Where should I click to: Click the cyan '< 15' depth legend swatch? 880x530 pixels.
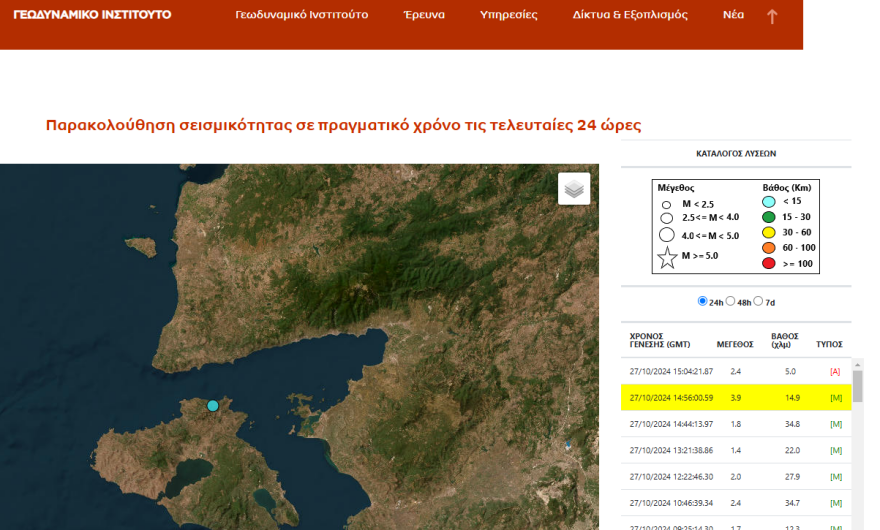(x=768, y=202)
